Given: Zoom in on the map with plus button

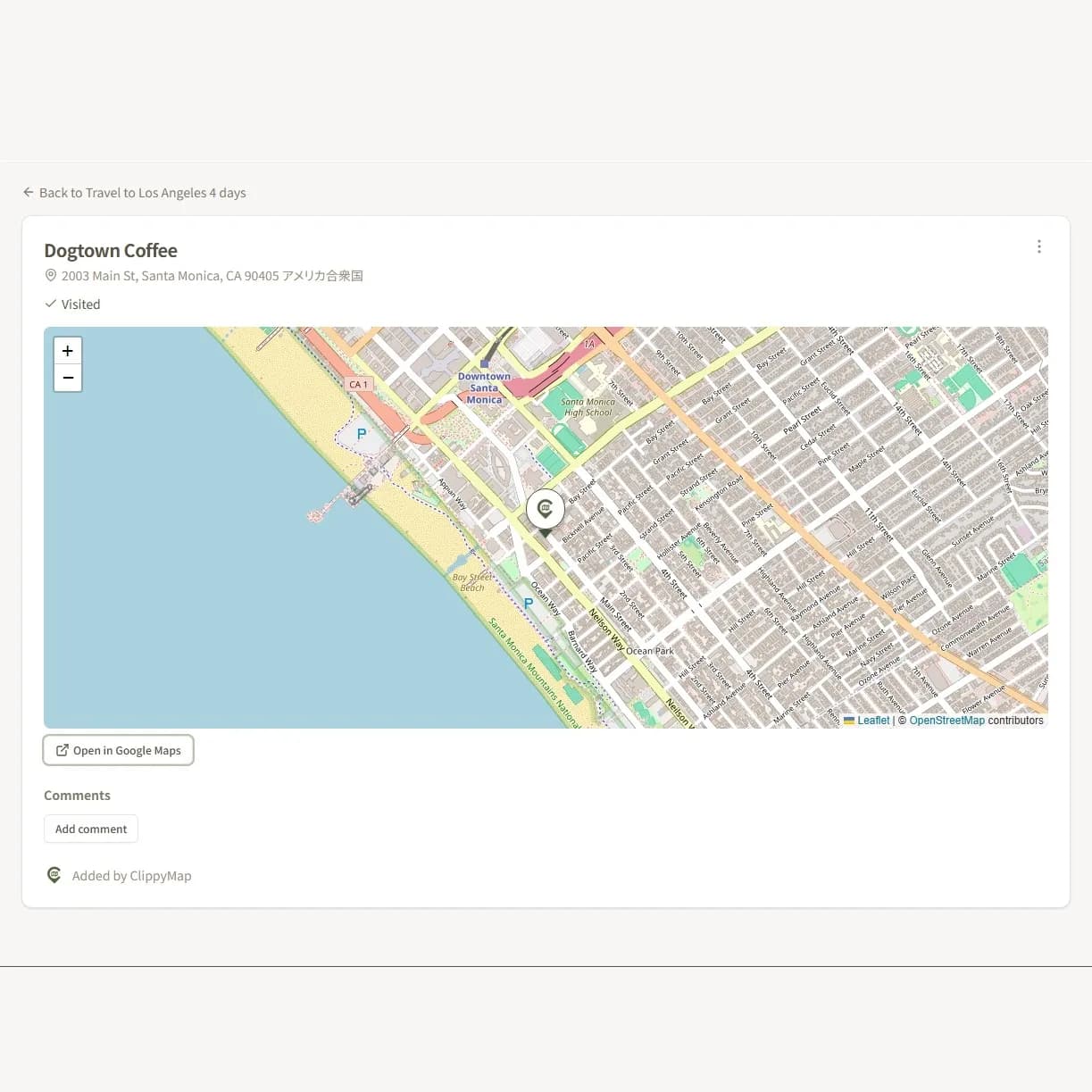Looking at the screenshot, I should 68,350.
